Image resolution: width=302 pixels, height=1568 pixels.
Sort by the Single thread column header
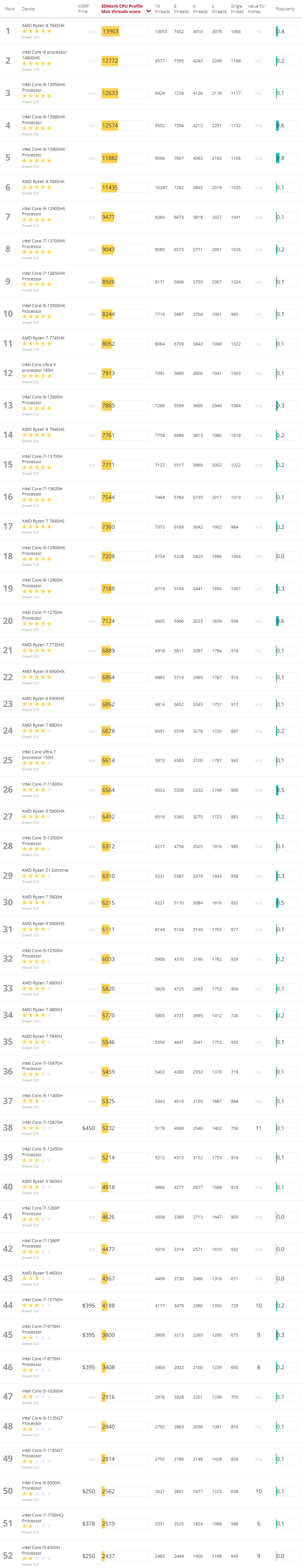(x=236, y=9)
